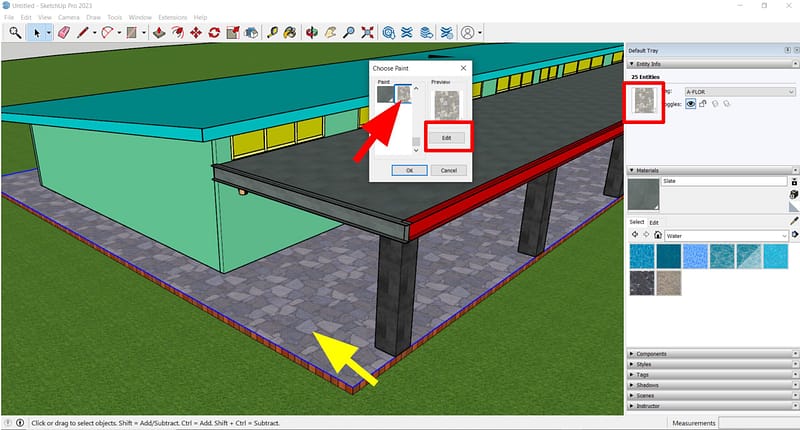Click the Edit button in Choose Paint
The image size is (800, 430).
tap(445, 137)
